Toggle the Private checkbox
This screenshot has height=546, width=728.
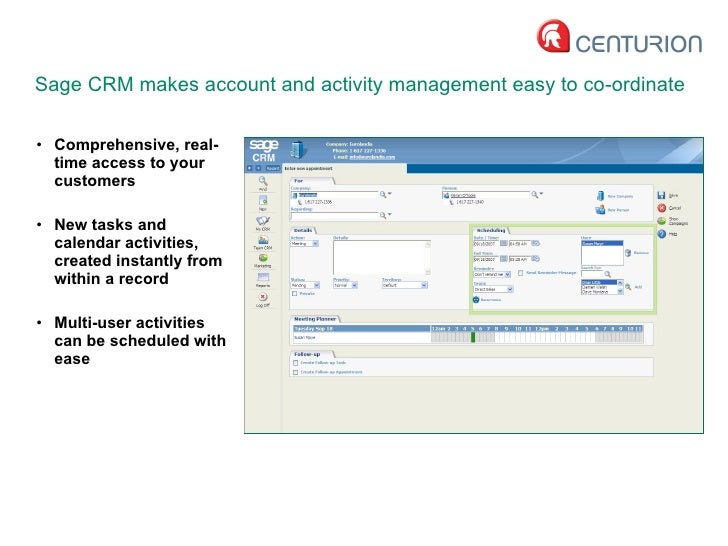(x=294, y=293)
